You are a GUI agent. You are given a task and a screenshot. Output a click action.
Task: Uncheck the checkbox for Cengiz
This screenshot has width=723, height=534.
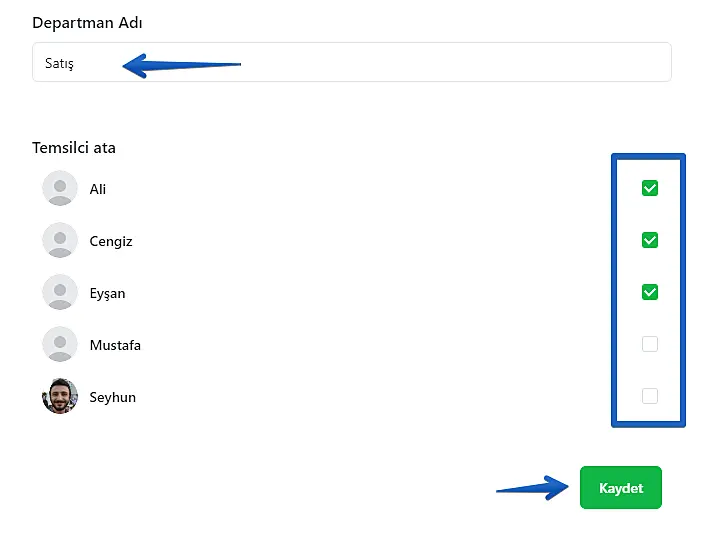[650, 240]
